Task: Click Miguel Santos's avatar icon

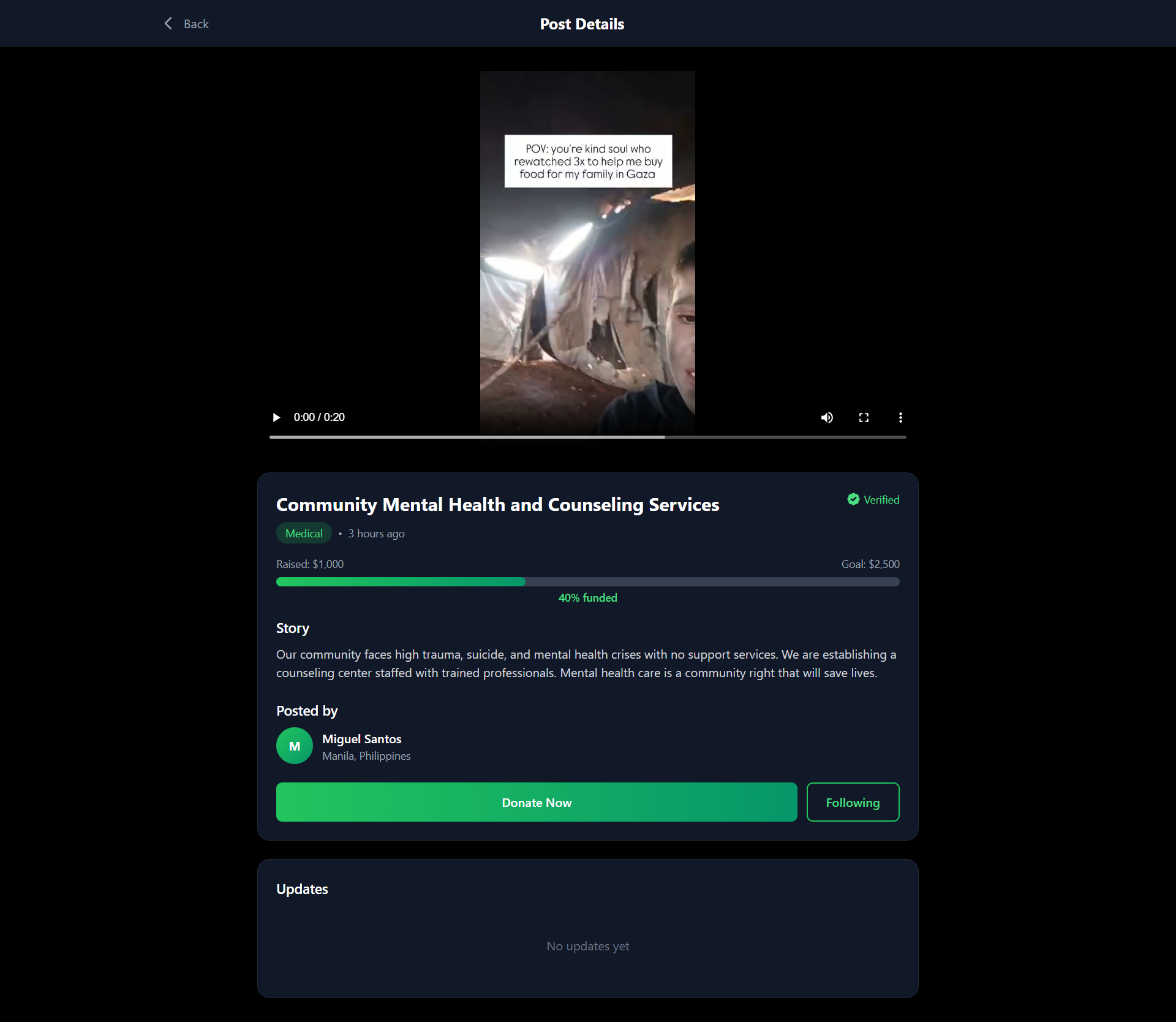Action: (x=295, y=746)
